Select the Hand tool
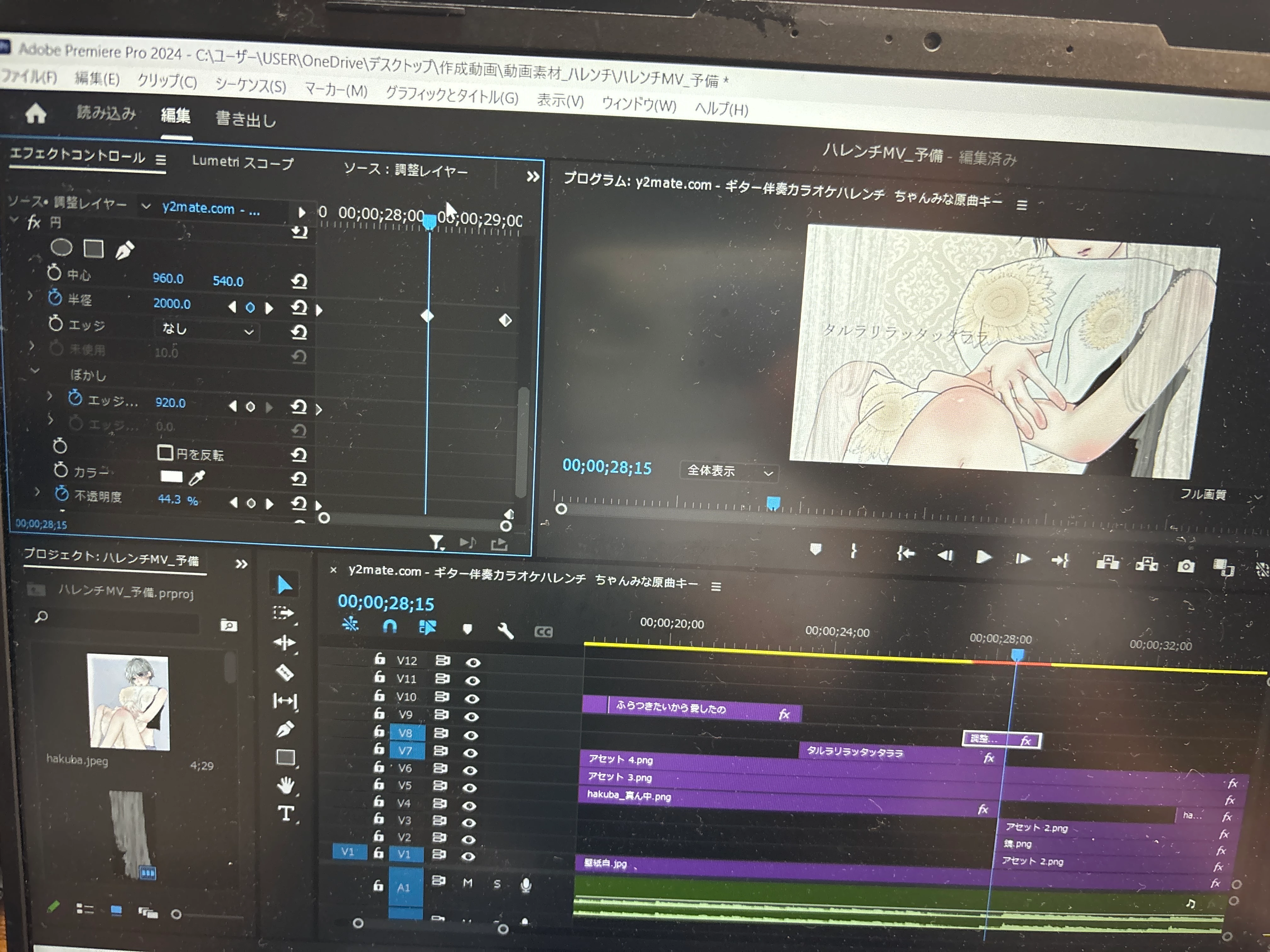 pos(285,785)
